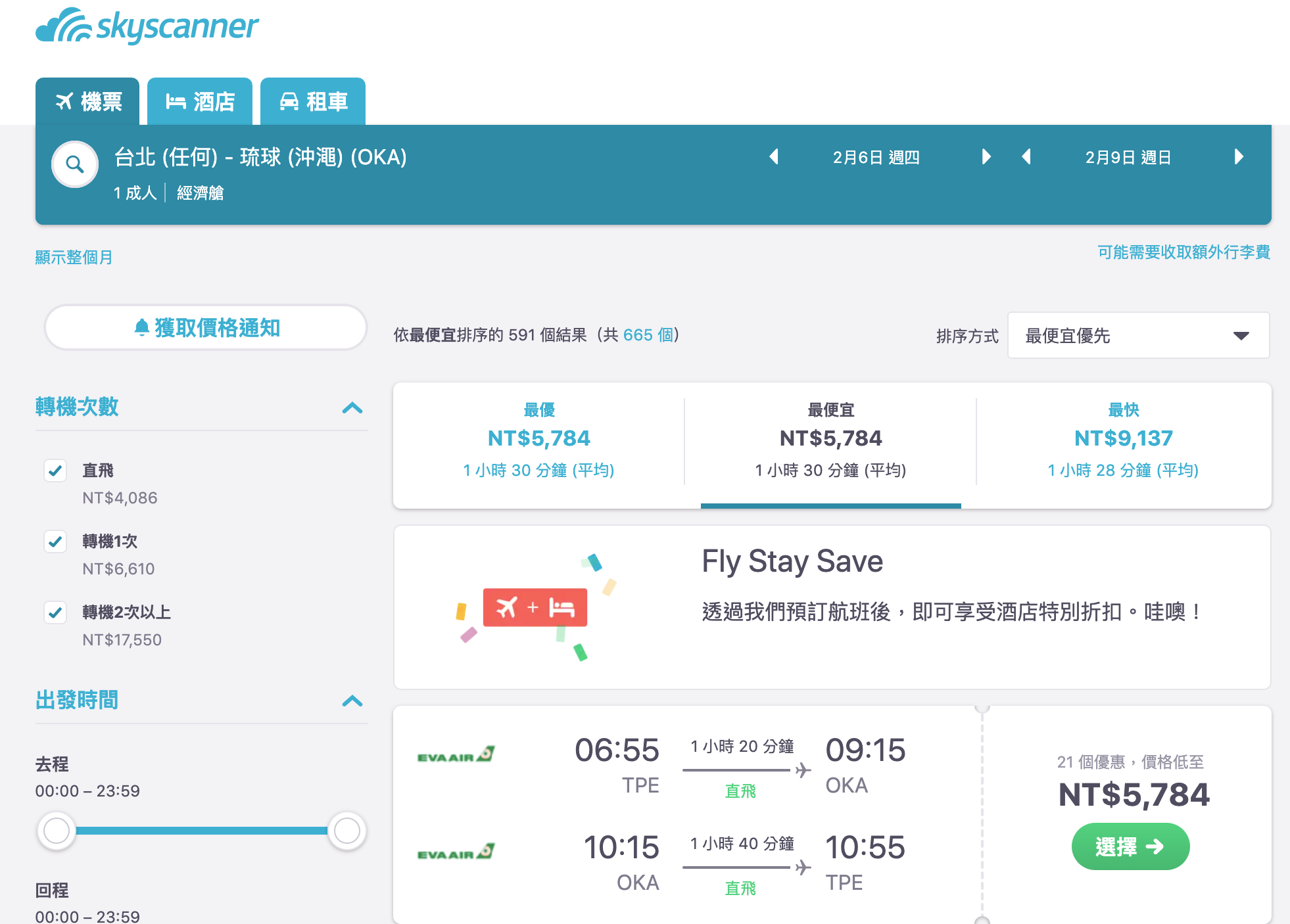This screenshot has width=1290, height=924.
Task: Click the 2月6日 週四 departure date
Action: [876, 158]
